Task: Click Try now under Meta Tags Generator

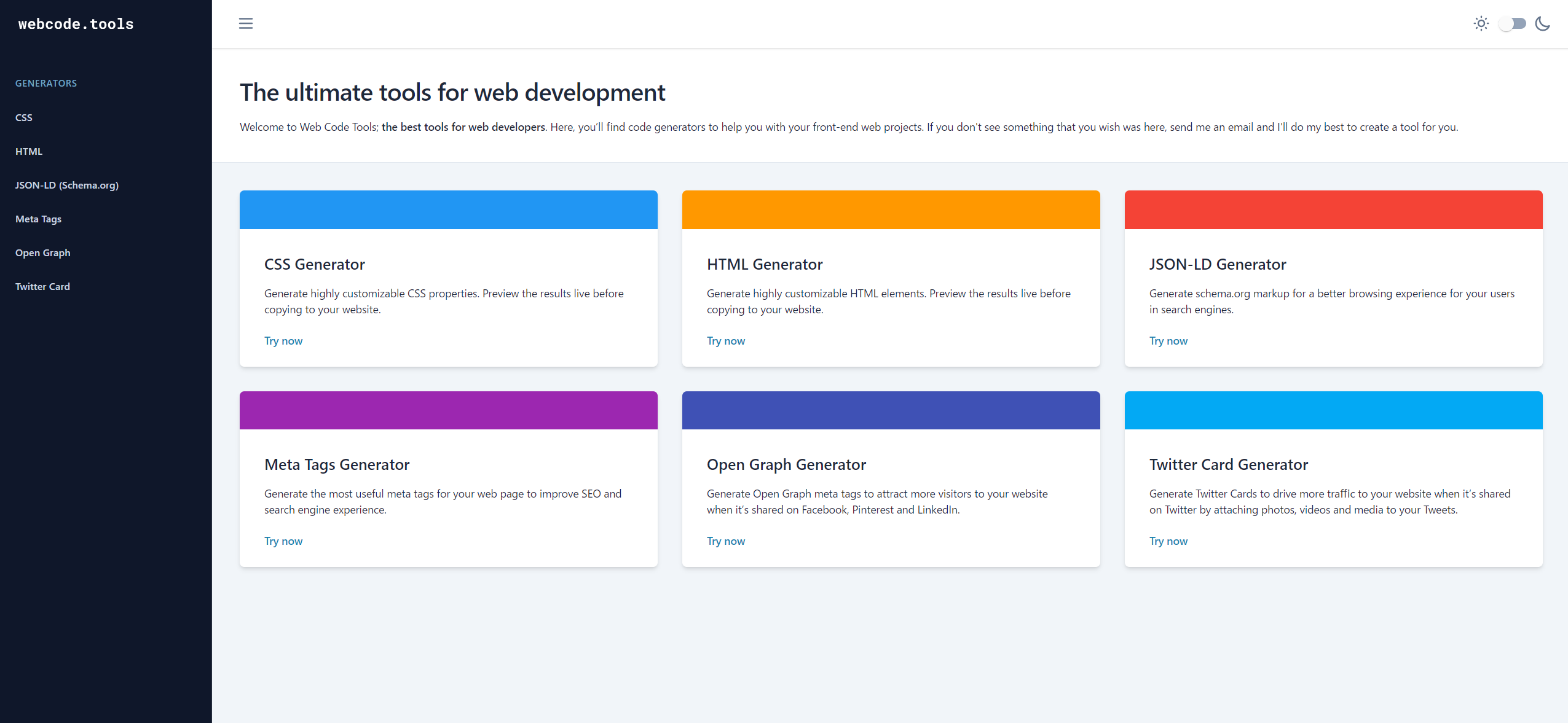Action: point(283,541)
